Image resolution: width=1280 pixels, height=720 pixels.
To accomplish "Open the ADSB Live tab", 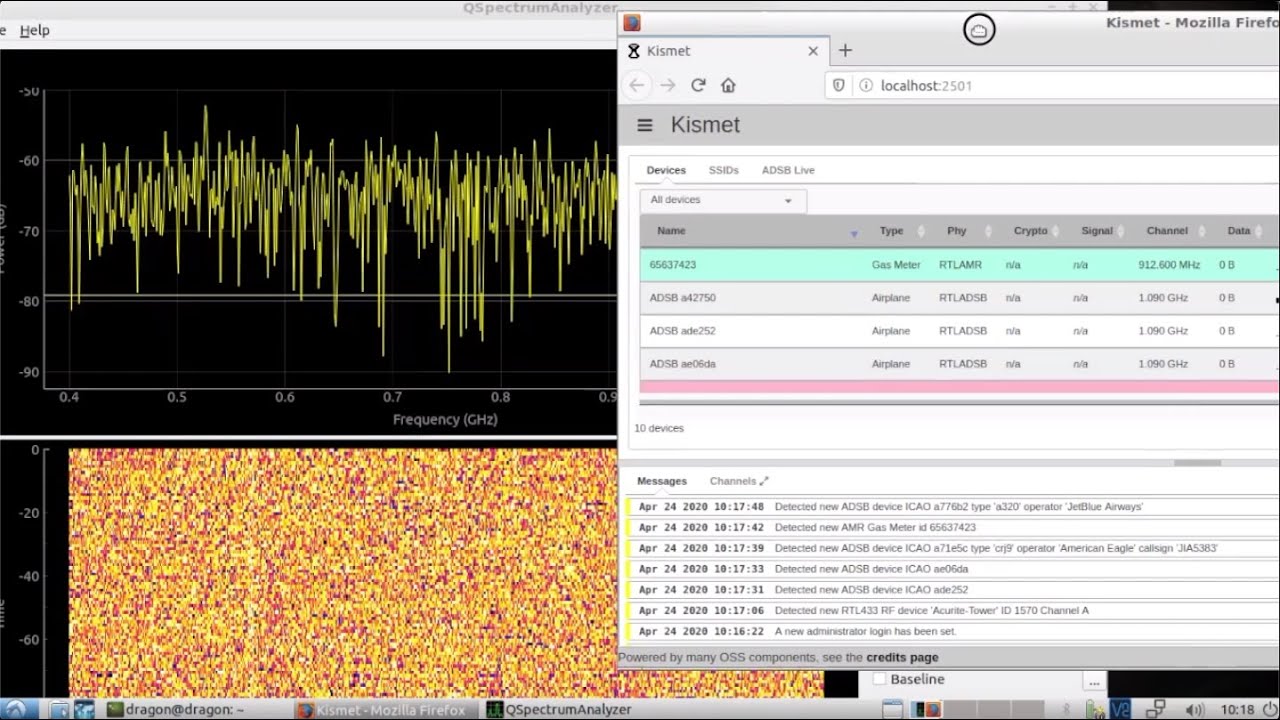I will (x=787, y=170).
